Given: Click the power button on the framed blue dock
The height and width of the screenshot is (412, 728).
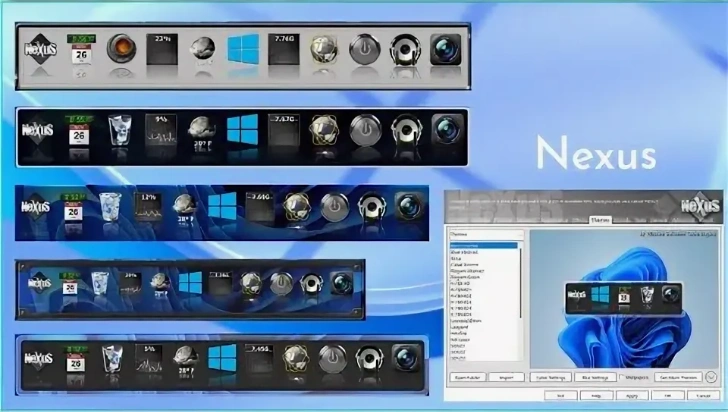Looking at the screenshot, I should tap(281, 284).
